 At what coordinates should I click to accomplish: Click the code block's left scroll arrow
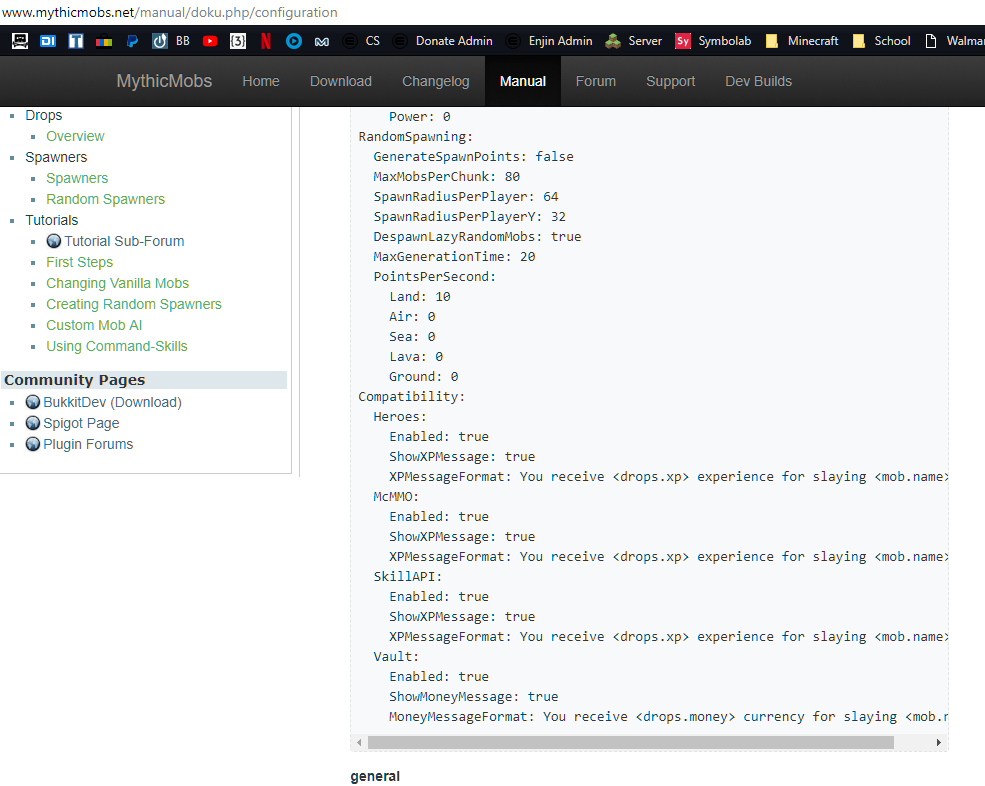pos(359,743)
